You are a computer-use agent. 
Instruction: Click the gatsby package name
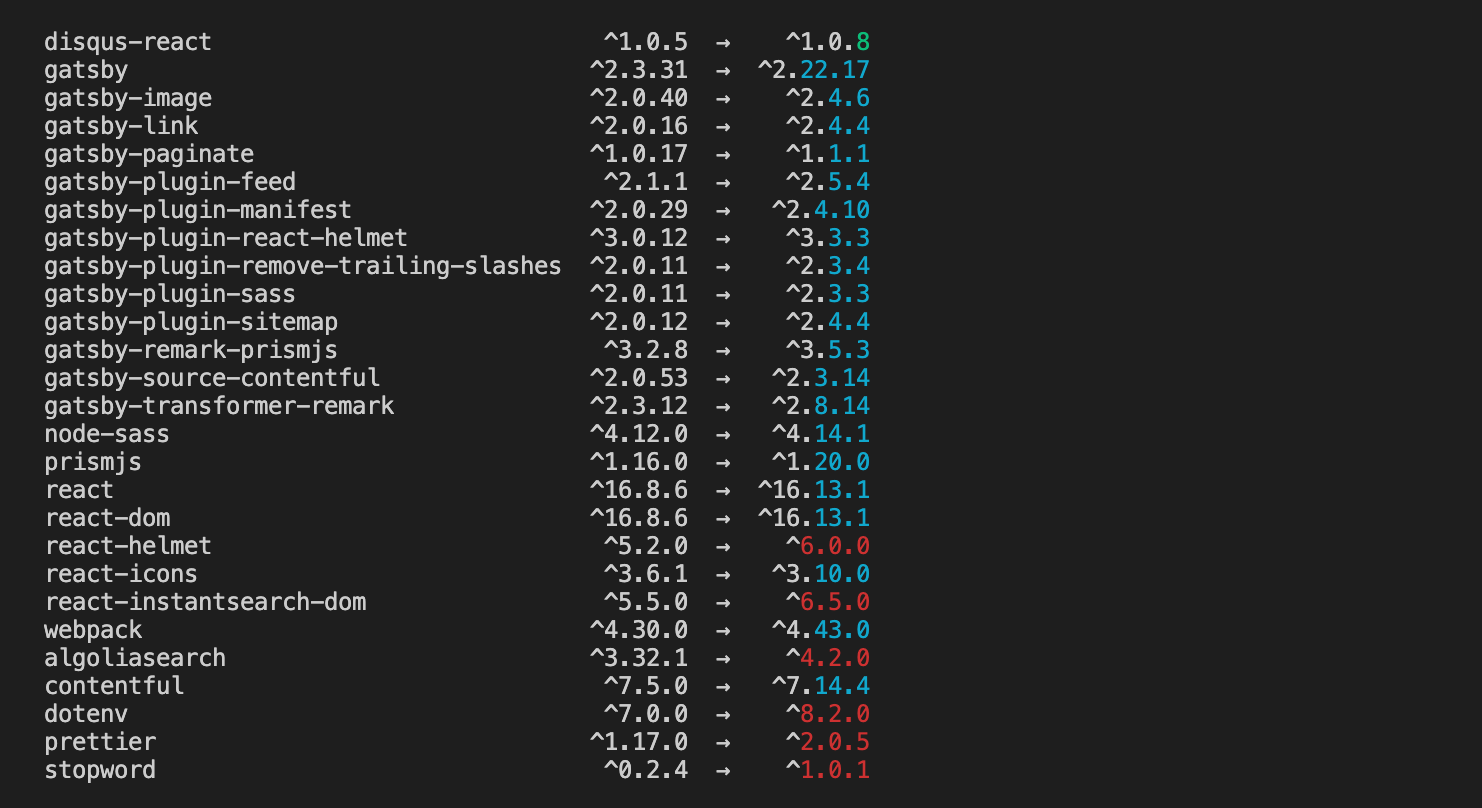[x=86, y=70]
